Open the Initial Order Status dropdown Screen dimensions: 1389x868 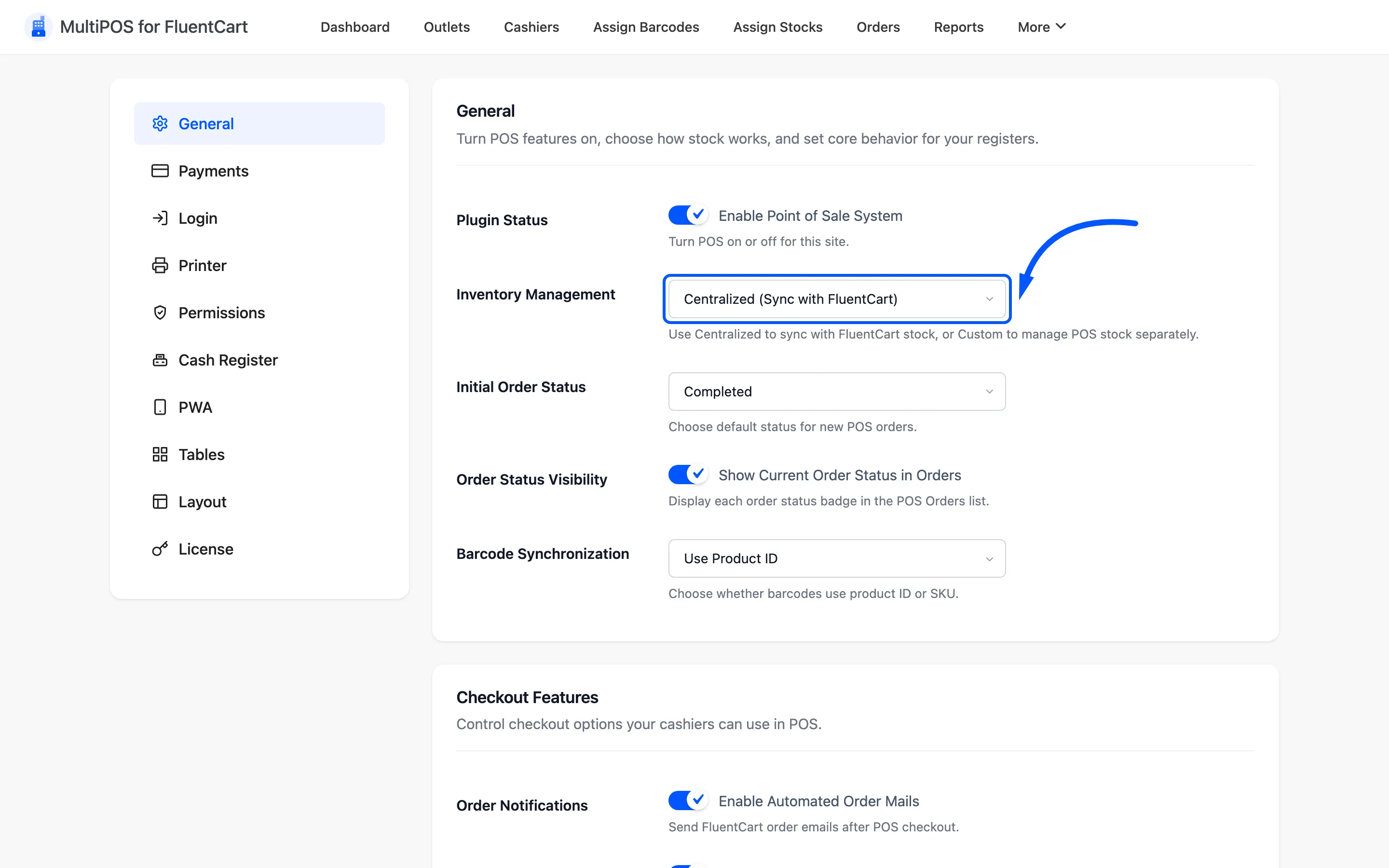coord(837,392)
